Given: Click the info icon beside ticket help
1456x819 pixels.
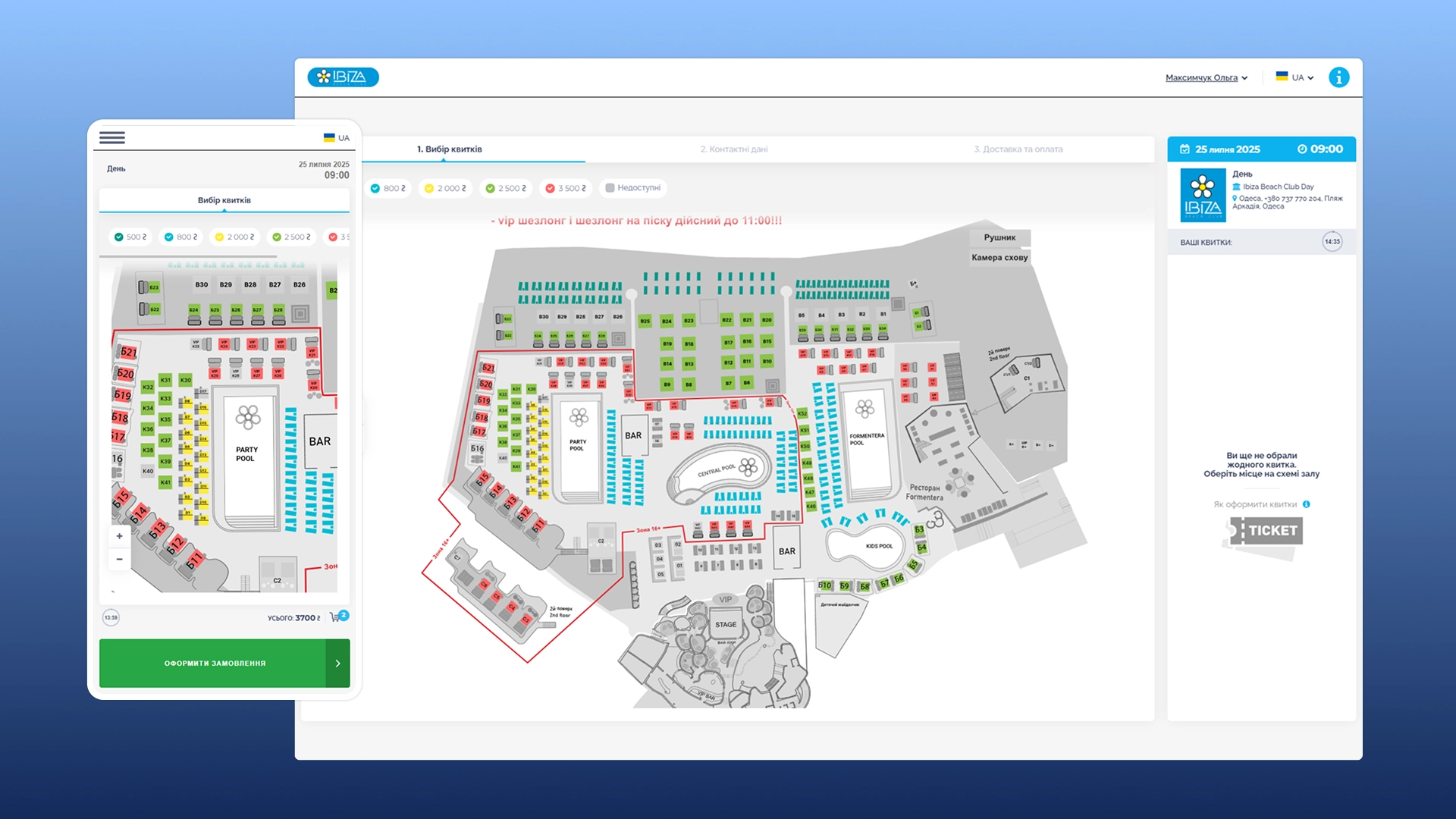Looking at the screenshot, I should coord(1306,504).
